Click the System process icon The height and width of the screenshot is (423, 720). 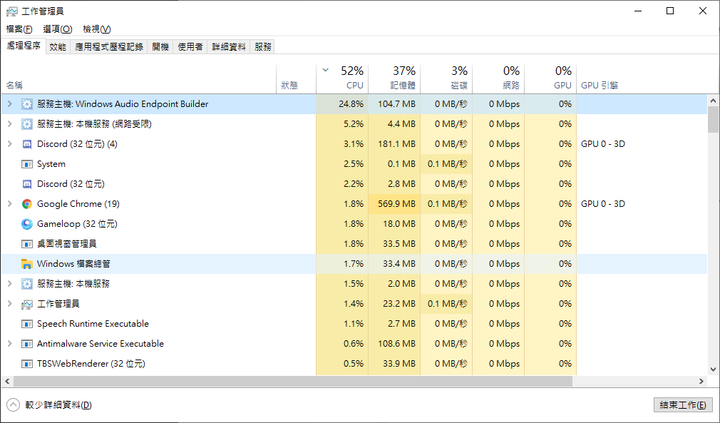point(27,164)
